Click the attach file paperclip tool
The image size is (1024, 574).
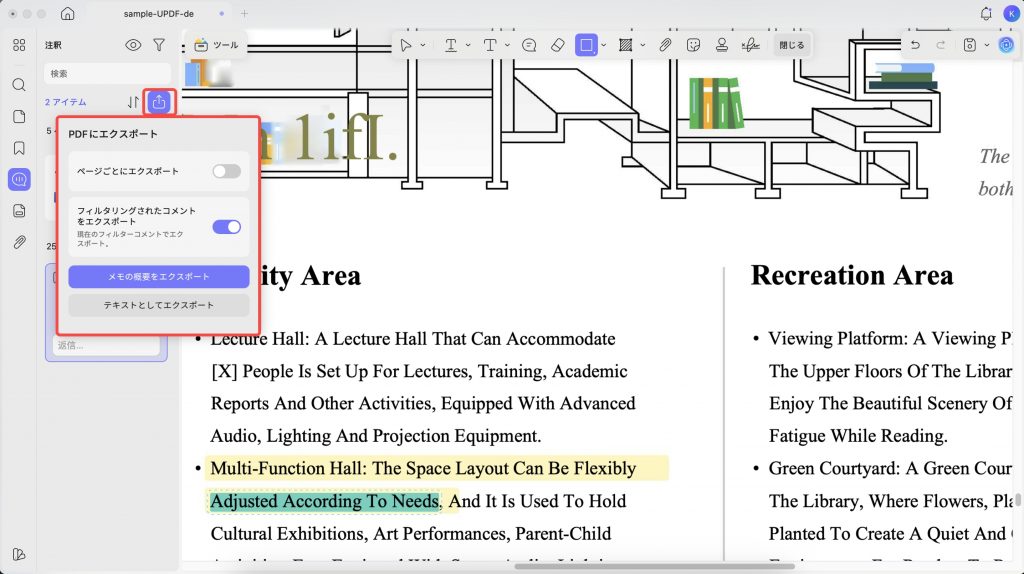point(665,45)
